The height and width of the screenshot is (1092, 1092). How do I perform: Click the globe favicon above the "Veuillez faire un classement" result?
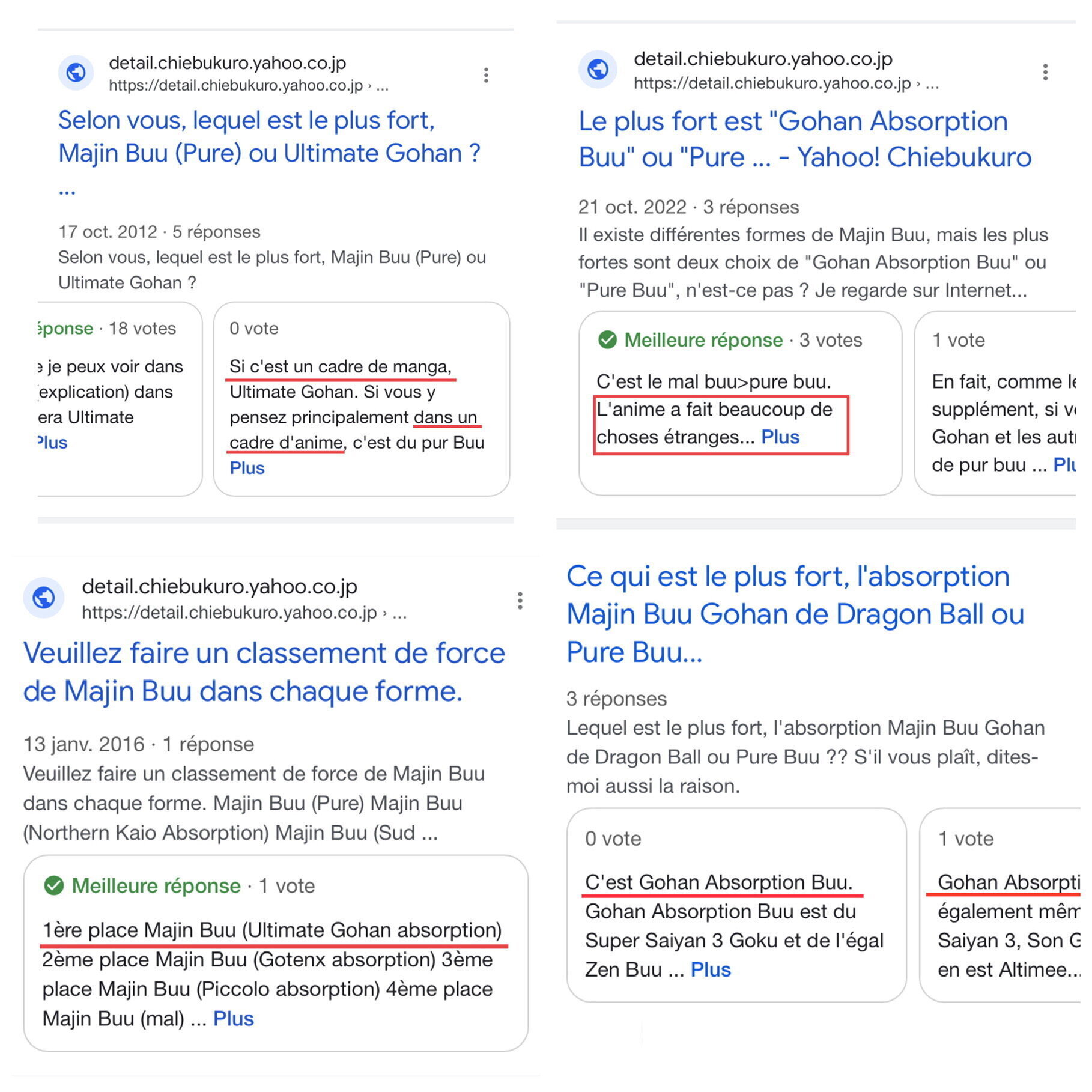[44, 598]
